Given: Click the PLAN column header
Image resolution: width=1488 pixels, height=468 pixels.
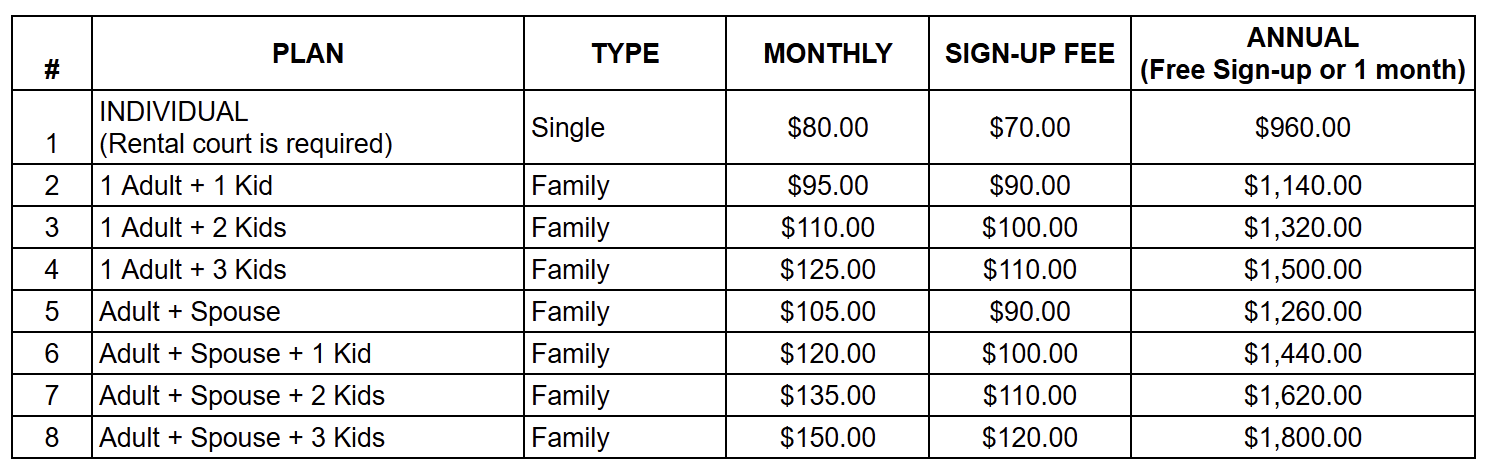Looking at the screenshot, I should pos(307,54).
